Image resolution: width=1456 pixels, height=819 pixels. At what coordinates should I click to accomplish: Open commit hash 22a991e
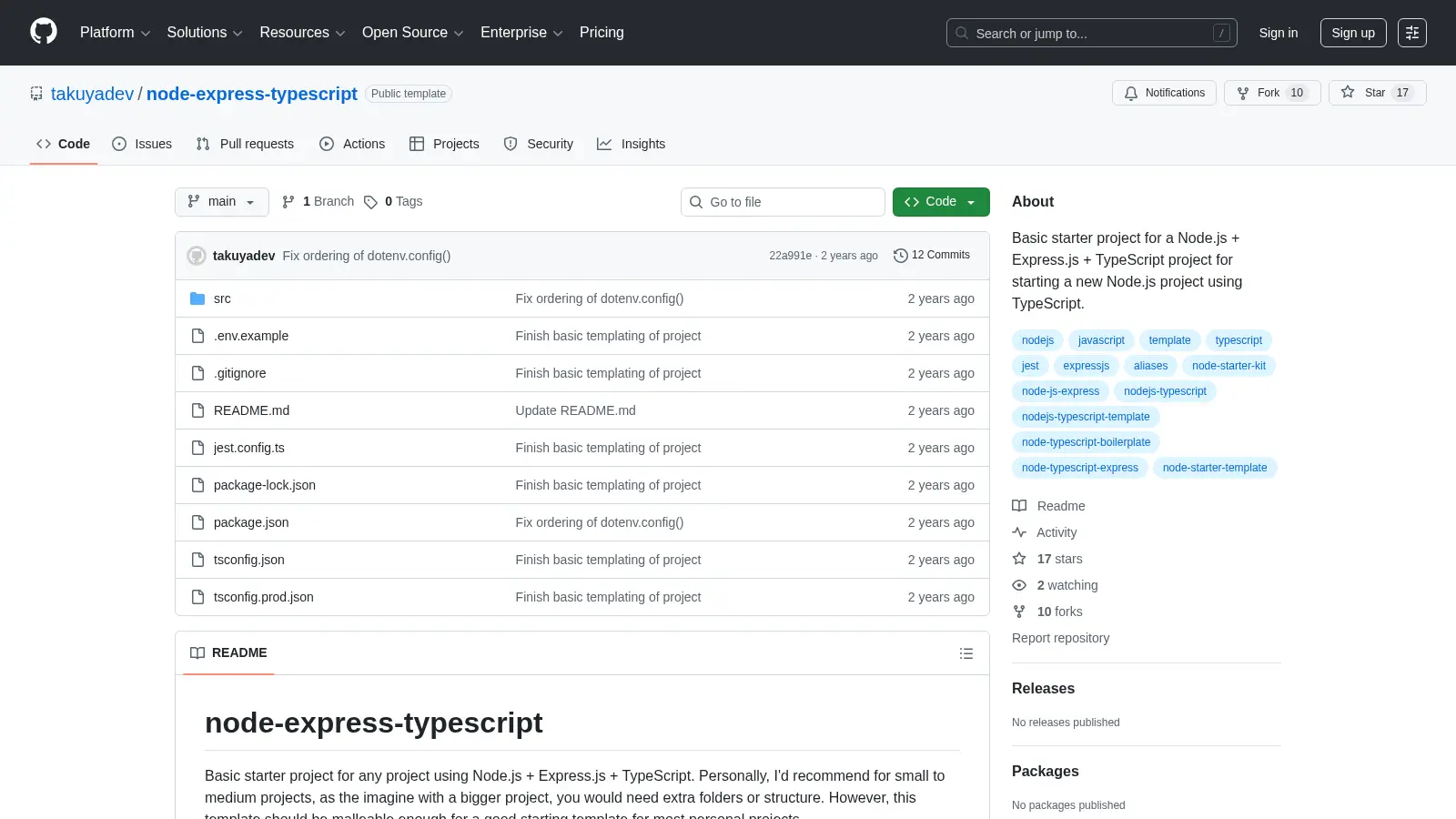pyautogui.click(x=790, y=256)
